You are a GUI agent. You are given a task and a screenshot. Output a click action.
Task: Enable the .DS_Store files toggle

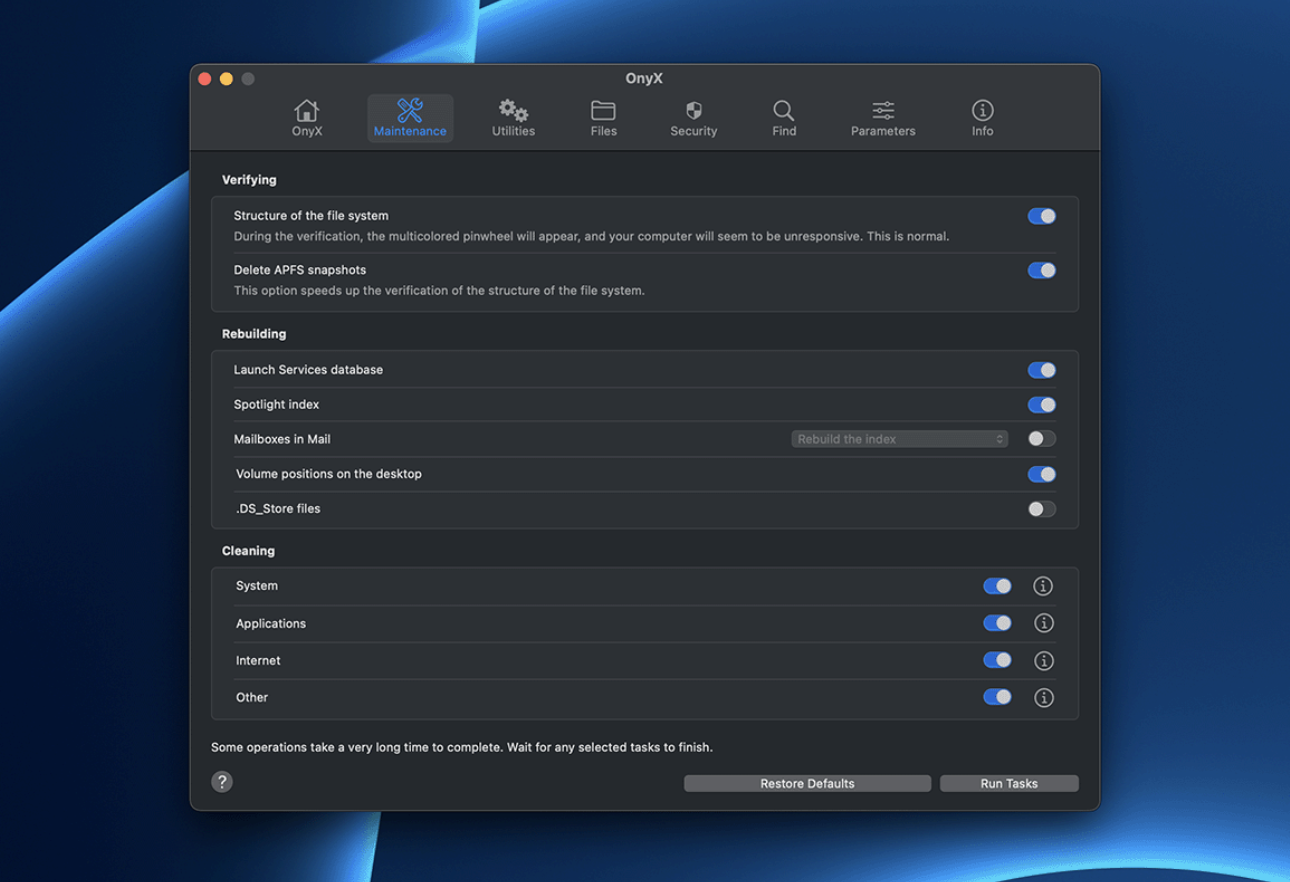click(1041, 509)
